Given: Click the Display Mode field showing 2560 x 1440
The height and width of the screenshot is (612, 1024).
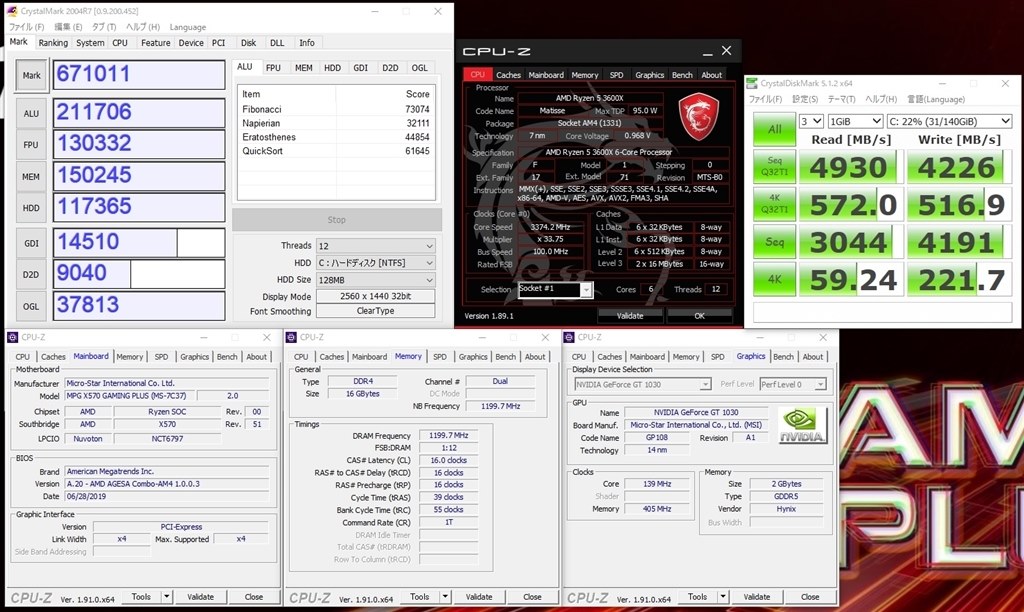Looking at the screenshot, I should pos(376,296).
